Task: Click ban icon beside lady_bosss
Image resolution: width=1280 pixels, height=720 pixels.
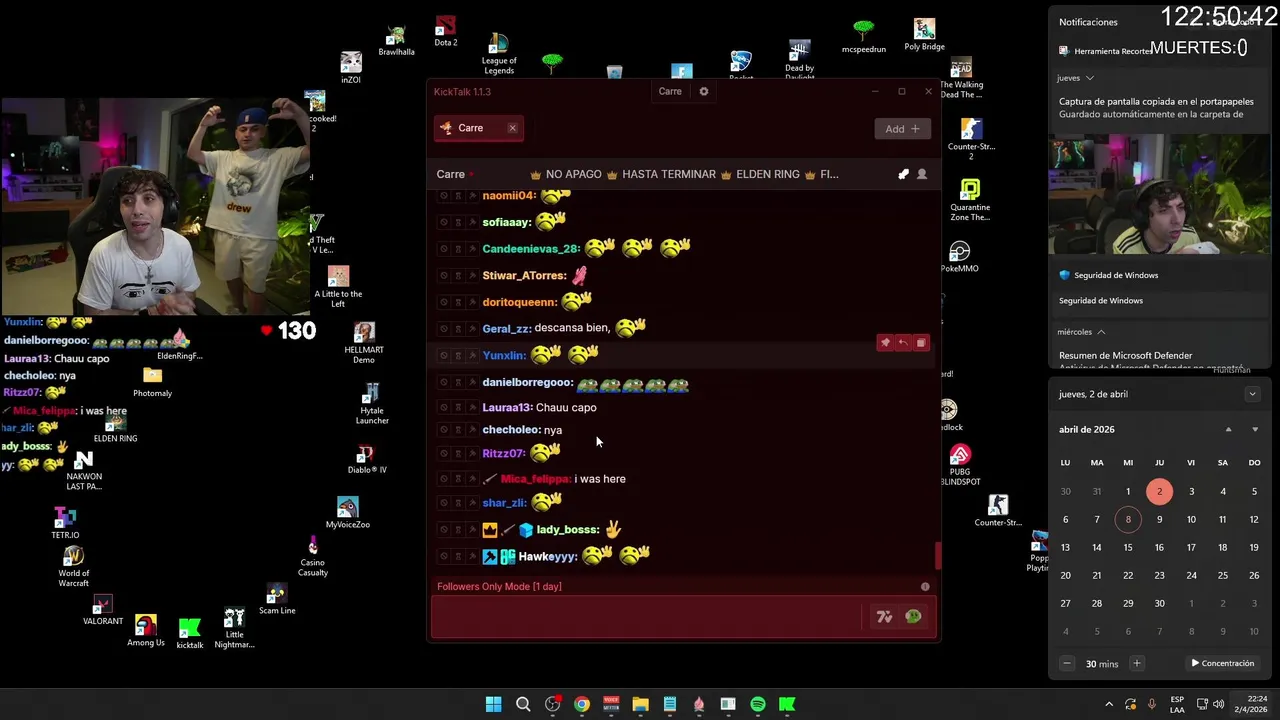Action: click(444, 530)
